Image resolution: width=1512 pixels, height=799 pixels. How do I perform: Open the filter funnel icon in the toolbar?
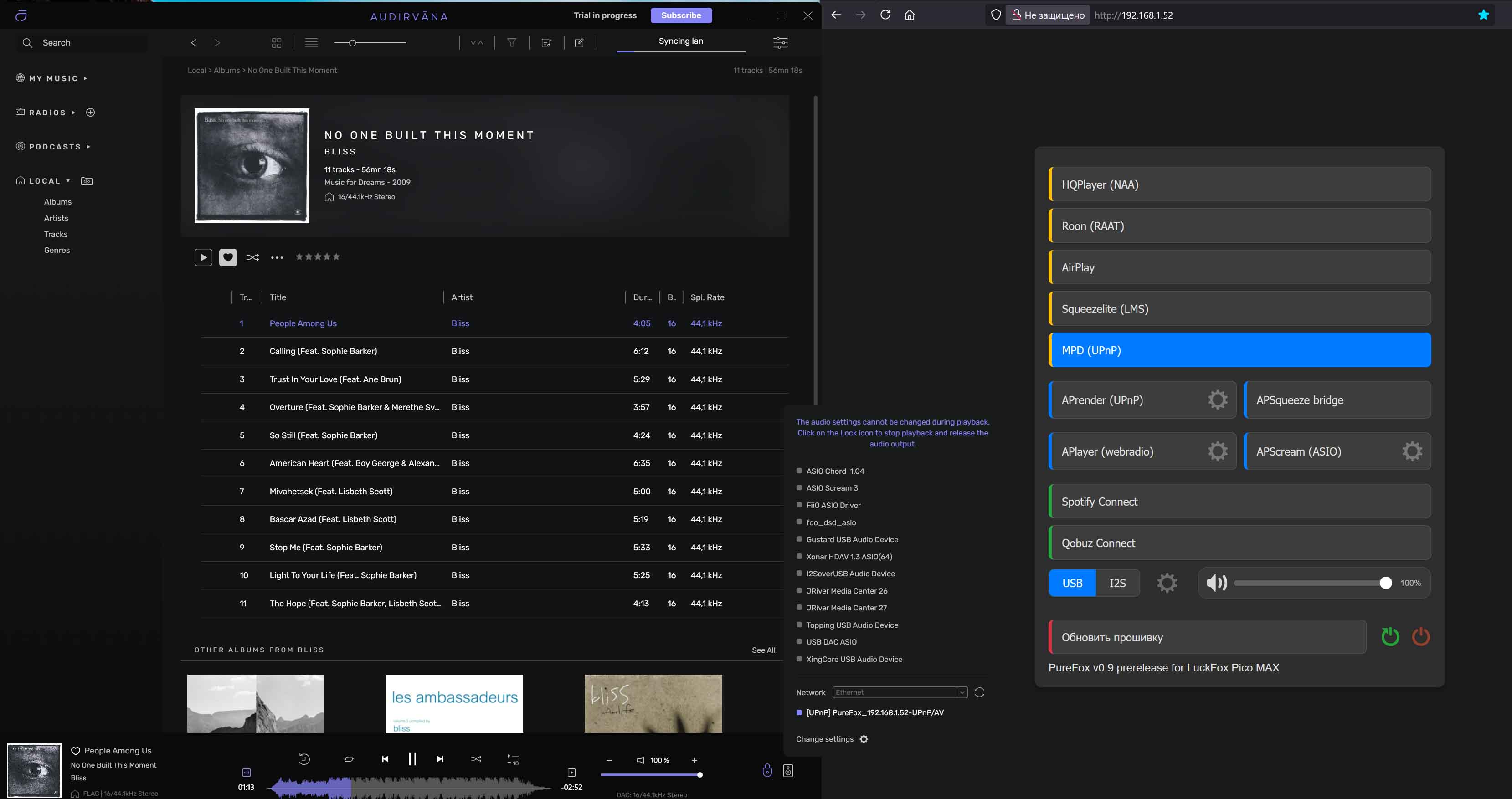(511, 43)
